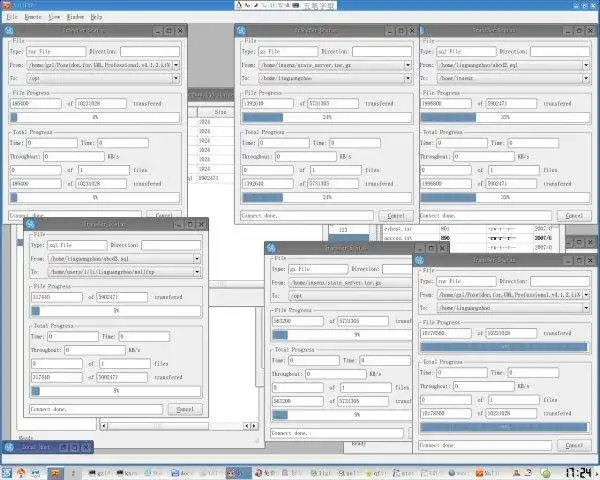Click title icon of tar transfer window to /opt
This screenshot has width=600, height=480.
coord(10,30)
